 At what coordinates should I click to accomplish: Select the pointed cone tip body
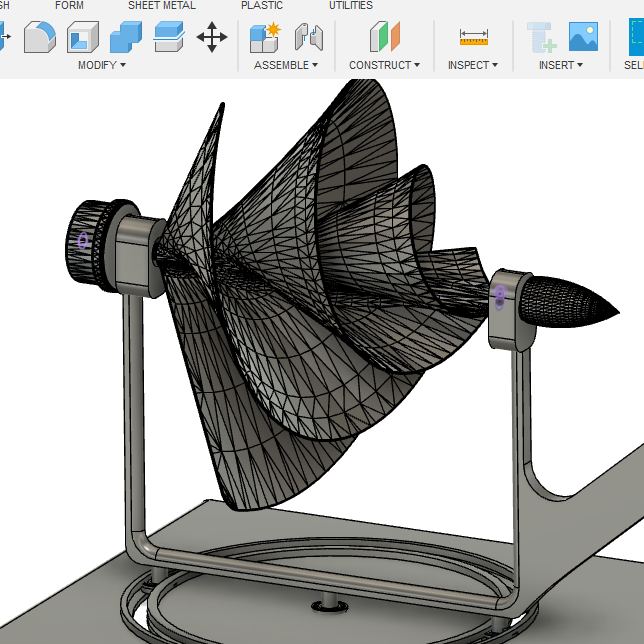point(568,302)
